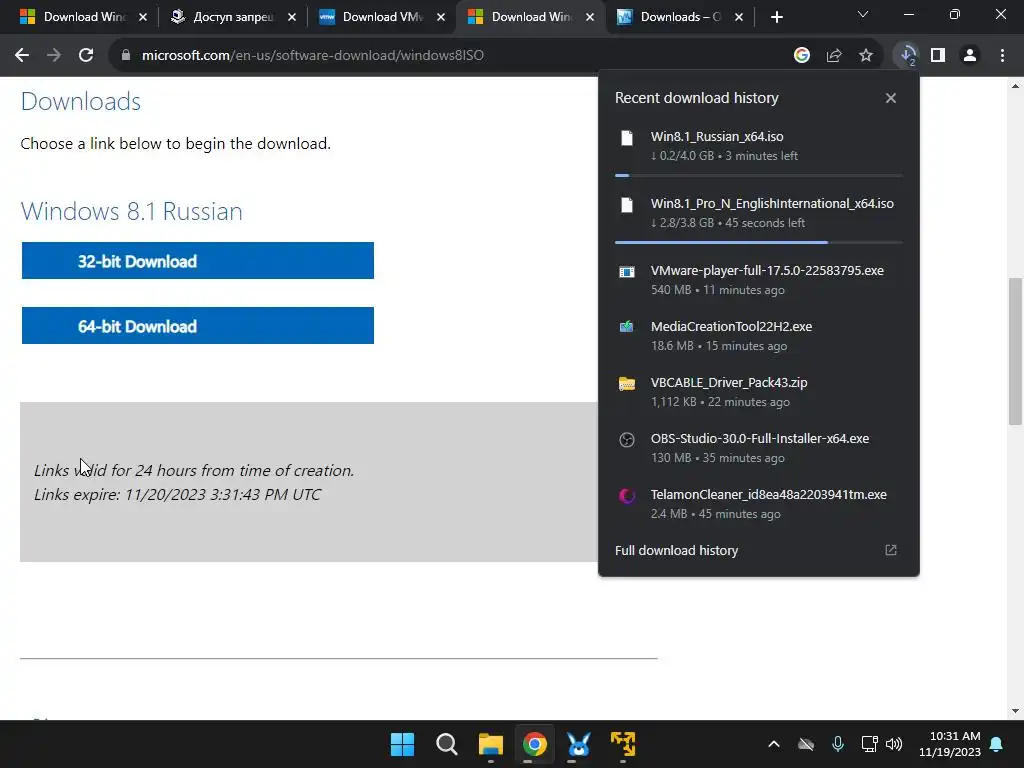Open Google icon in address bar

coord(802,56)
